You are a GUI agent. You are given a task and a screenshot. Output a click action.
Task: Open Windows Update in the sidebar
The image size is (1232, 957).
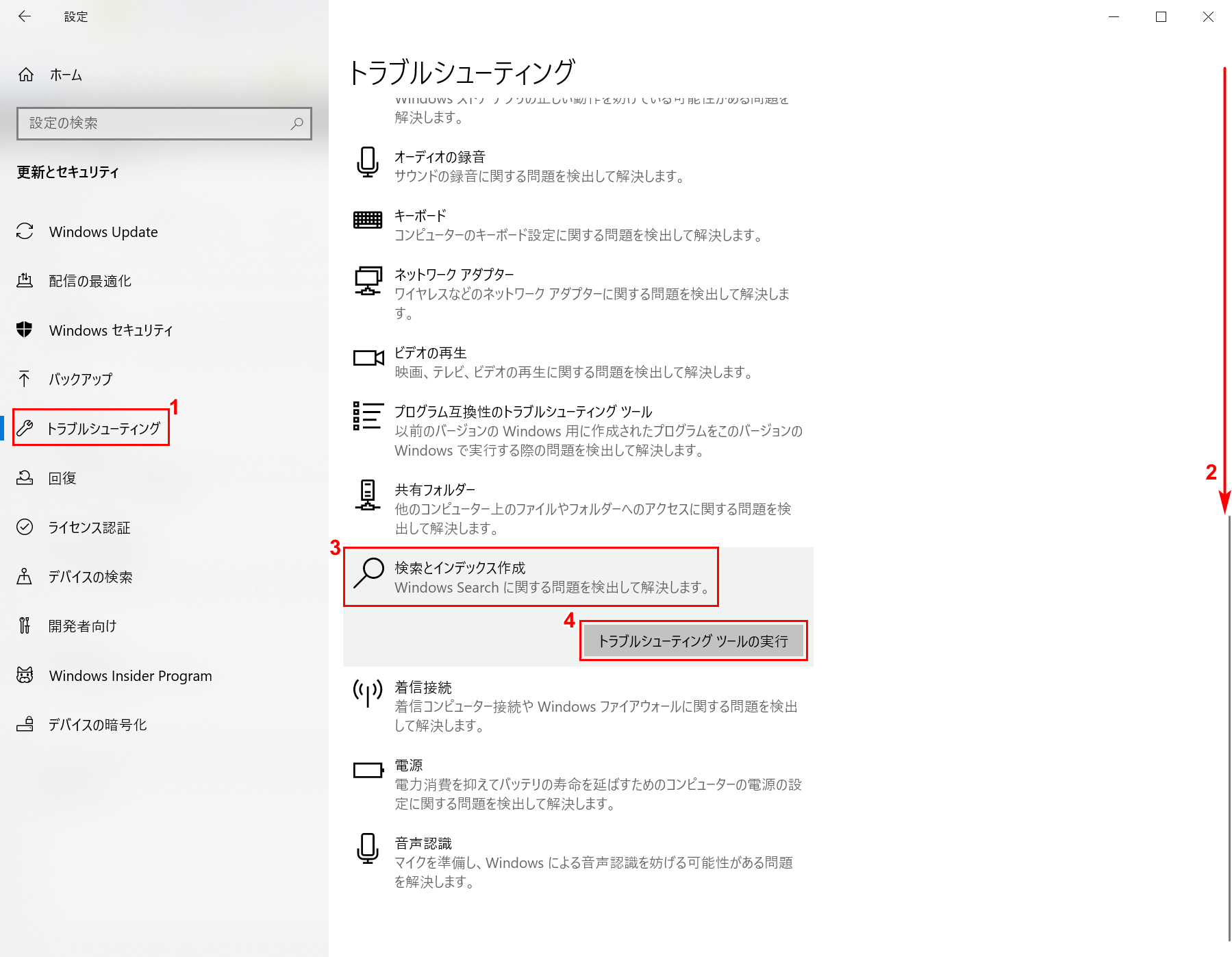[103, 232]
